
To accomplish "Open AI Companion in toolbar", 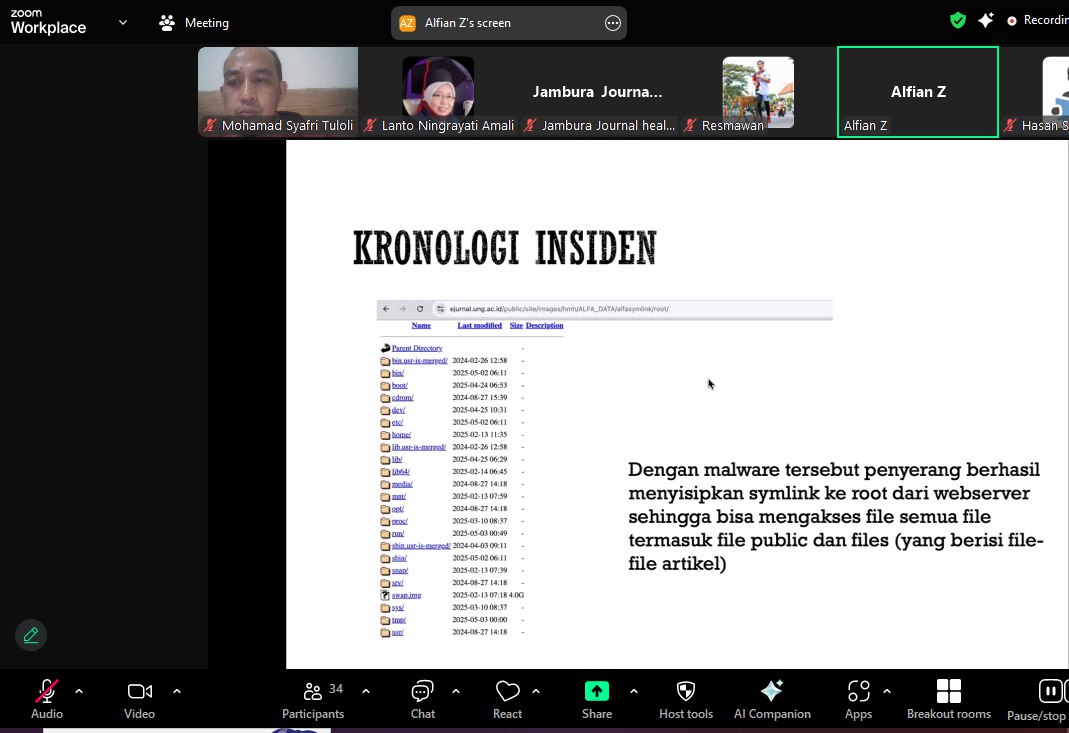I will coord(772,700).
